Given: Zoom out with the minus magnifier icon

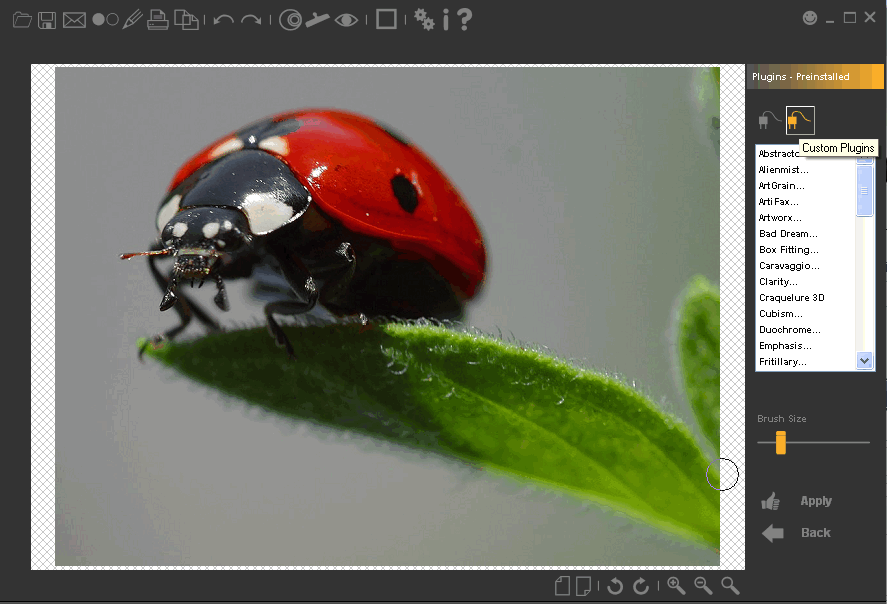Looking at the screenshot, I should [703, 586].
